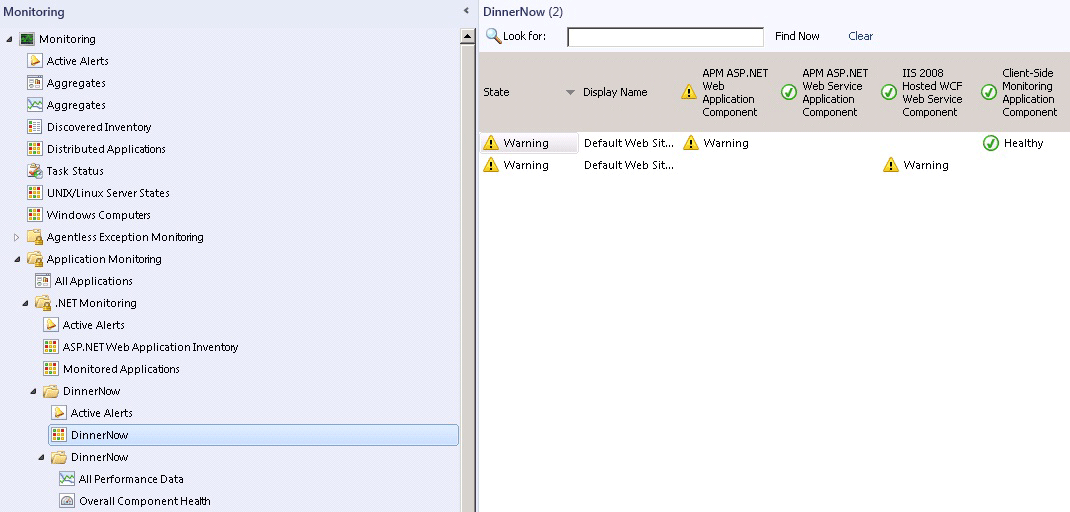Screen dimensions: 1070x512
Task: Click the magnifier icon beside Look for
Action: [493, 35]
